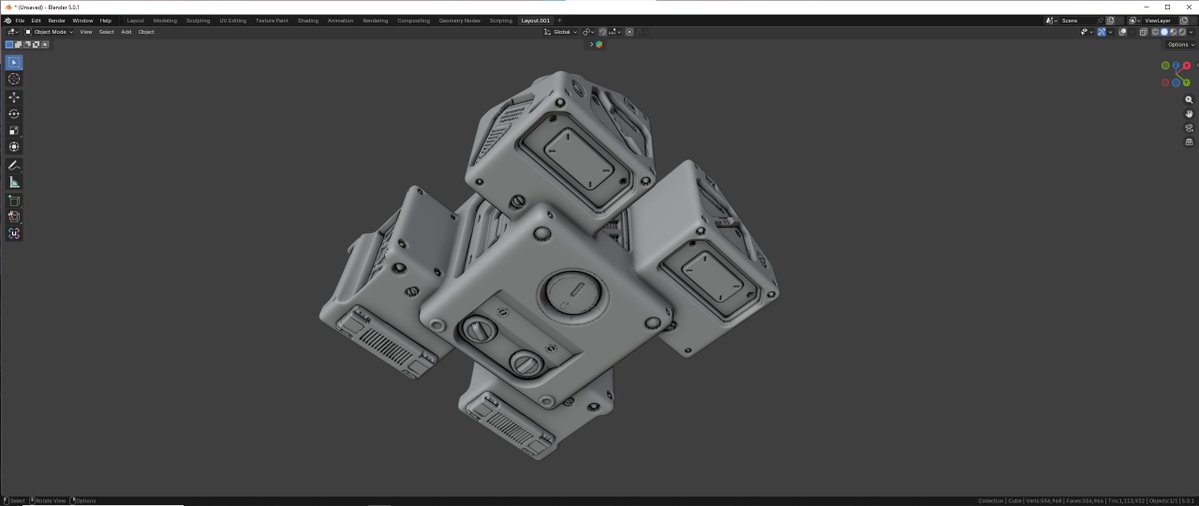1199x506 pixels.
Task: Select the Move tool
Action: [x=14, y=97]
